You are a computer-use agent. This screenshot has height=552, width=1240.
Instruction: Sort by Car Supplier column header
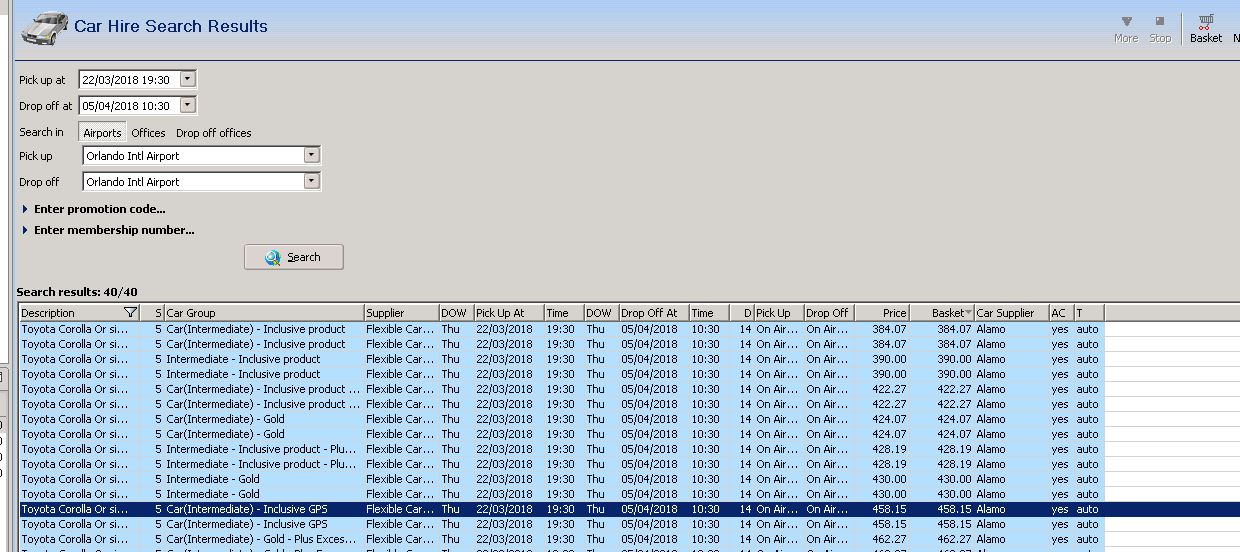(x=1010, y=313)
